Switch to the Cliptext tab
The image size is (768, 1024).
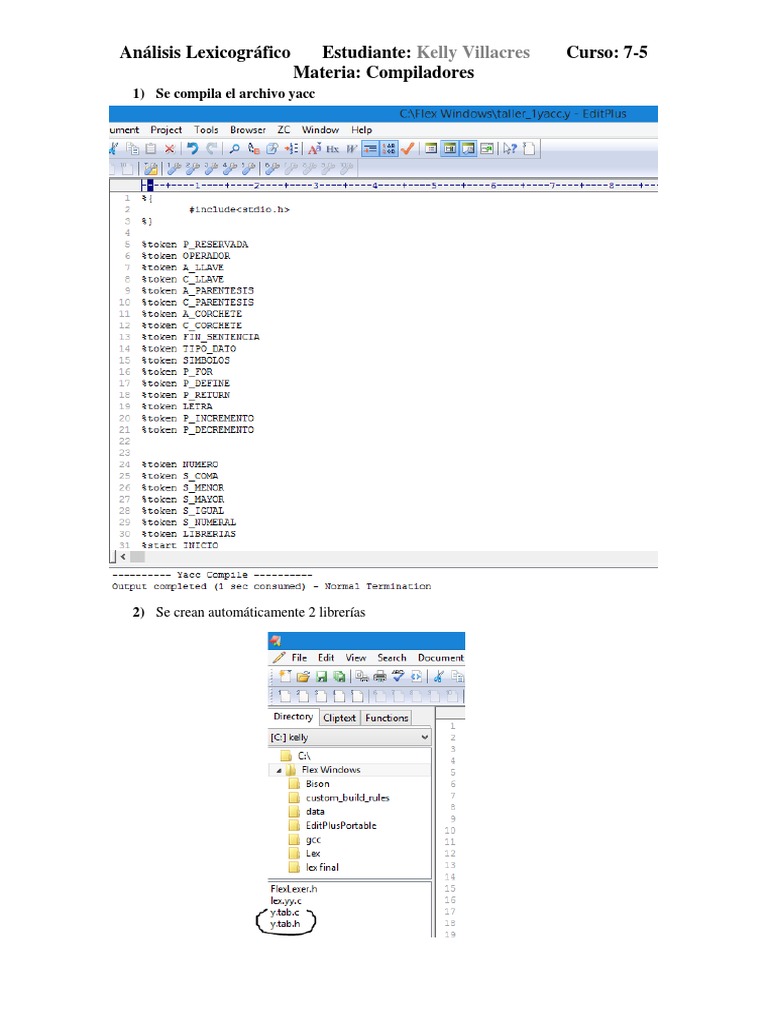(x=340, y=718)
